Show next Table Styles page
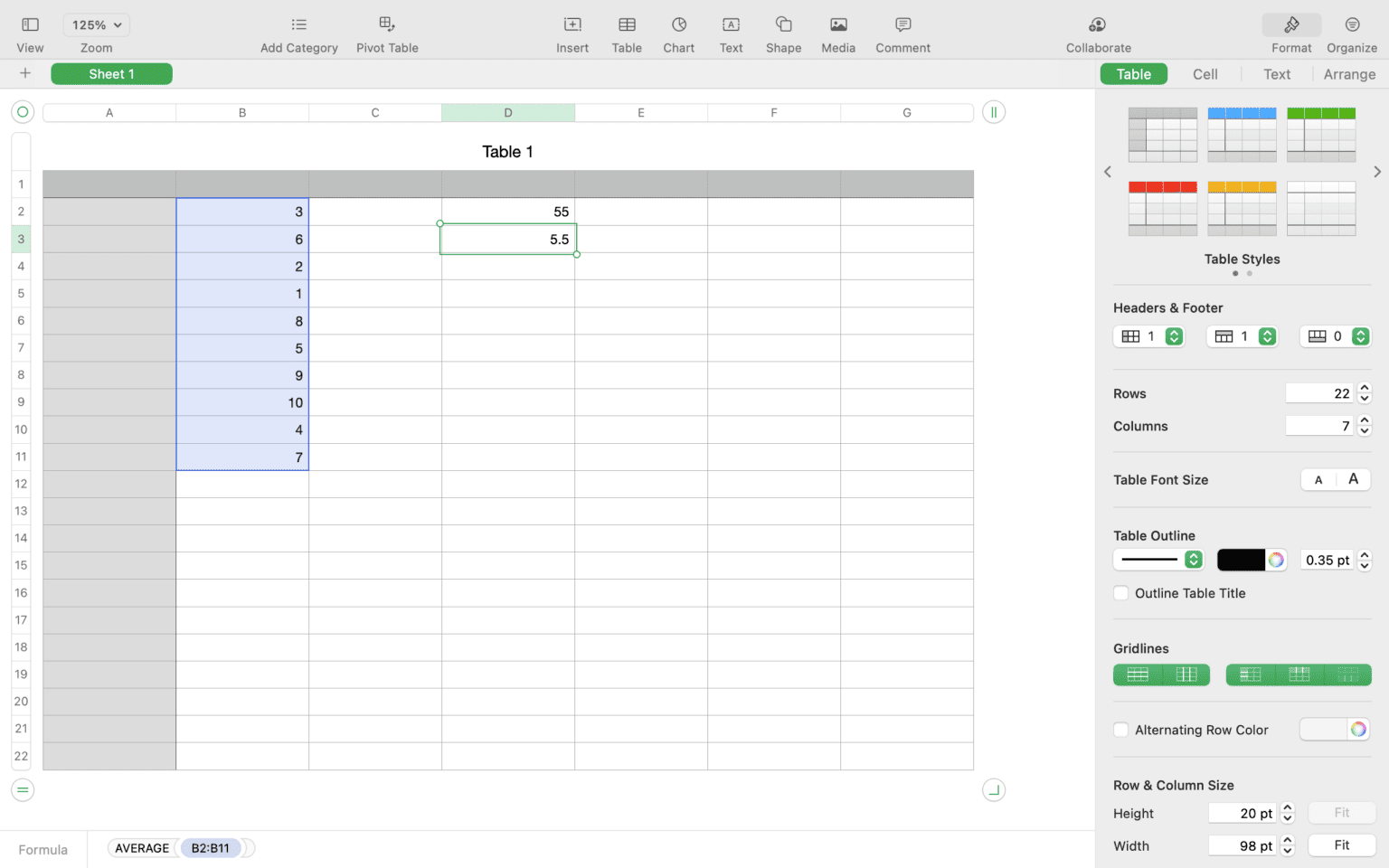This screenshot has width=1389, height=868. pos(1377,171)
